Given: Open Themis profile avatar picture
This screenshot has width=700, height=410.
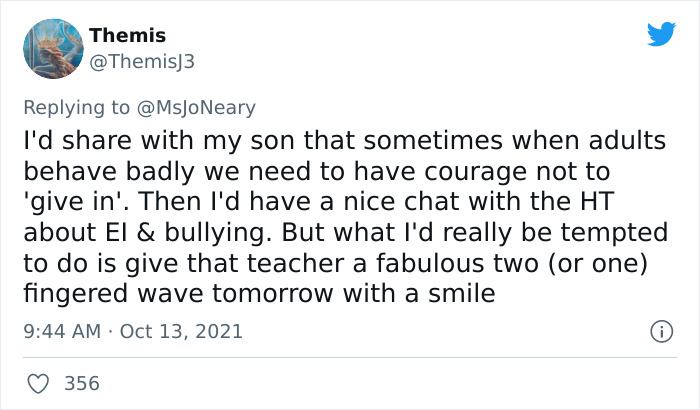Looking at the screenshot, I should coord(50,47).
